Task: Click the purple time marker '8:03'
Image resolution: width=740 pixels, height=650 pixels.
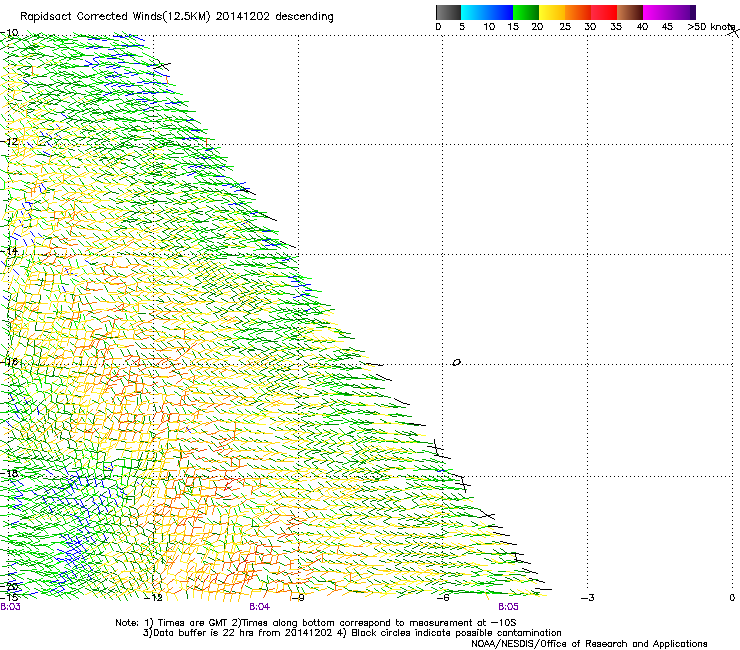Action: click(x=10, y=607)
